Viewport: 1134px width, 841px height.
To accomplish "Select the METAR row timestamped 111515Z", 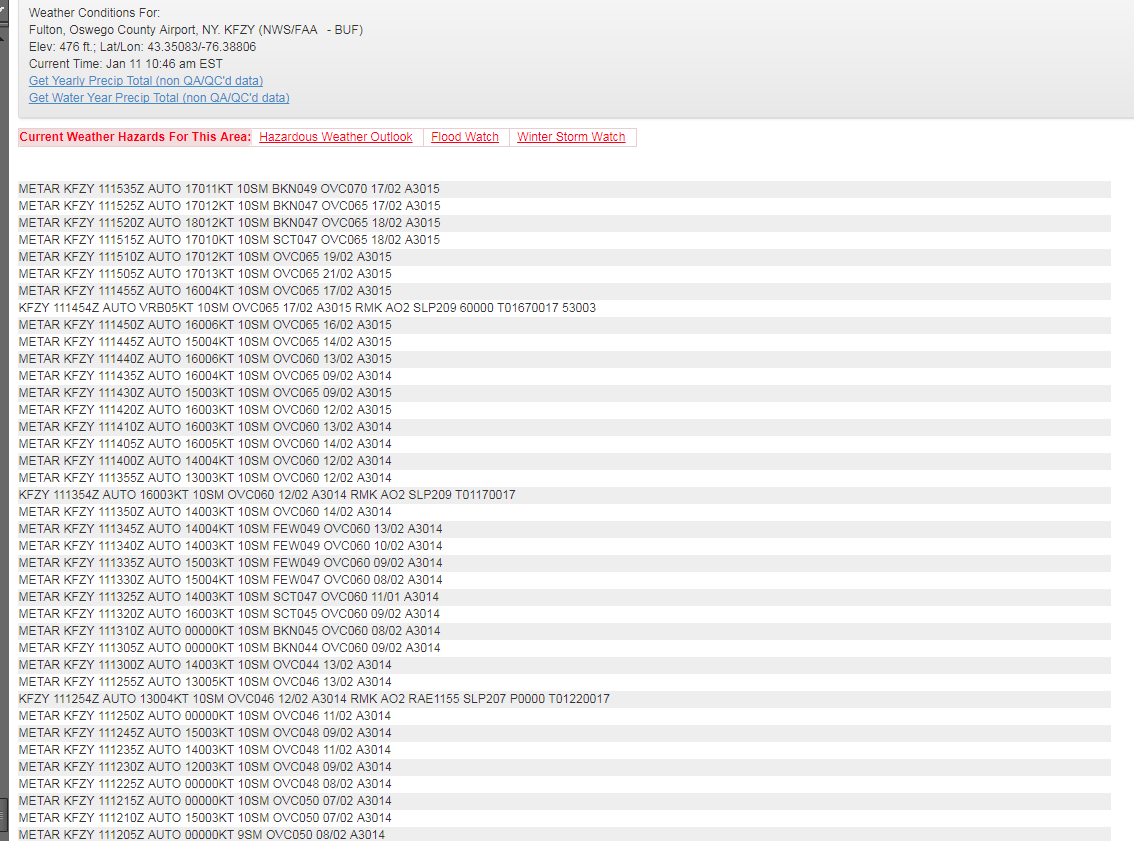I will pyautogui.click(x=564, y=240).
